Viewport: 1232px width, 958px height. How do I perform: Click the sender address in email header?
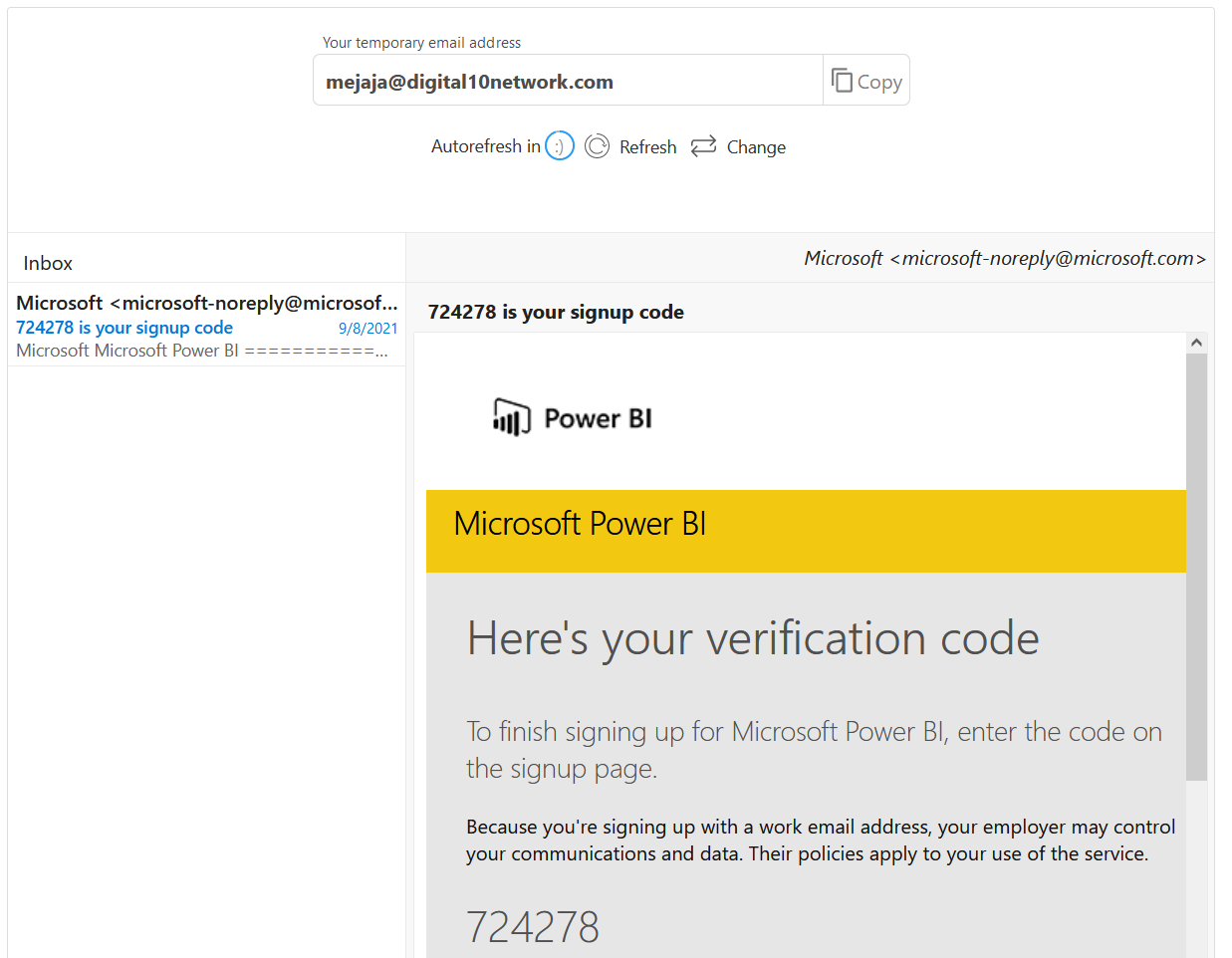[1005, 258]
